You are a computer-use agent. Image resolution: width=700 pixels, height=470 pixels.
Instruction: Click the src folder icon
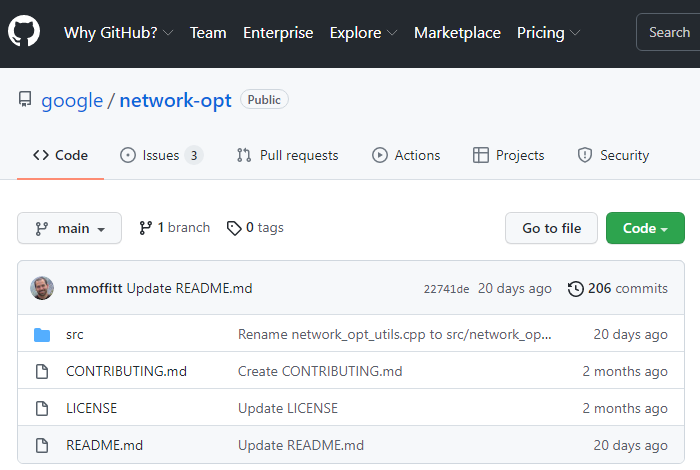(42, 335)
